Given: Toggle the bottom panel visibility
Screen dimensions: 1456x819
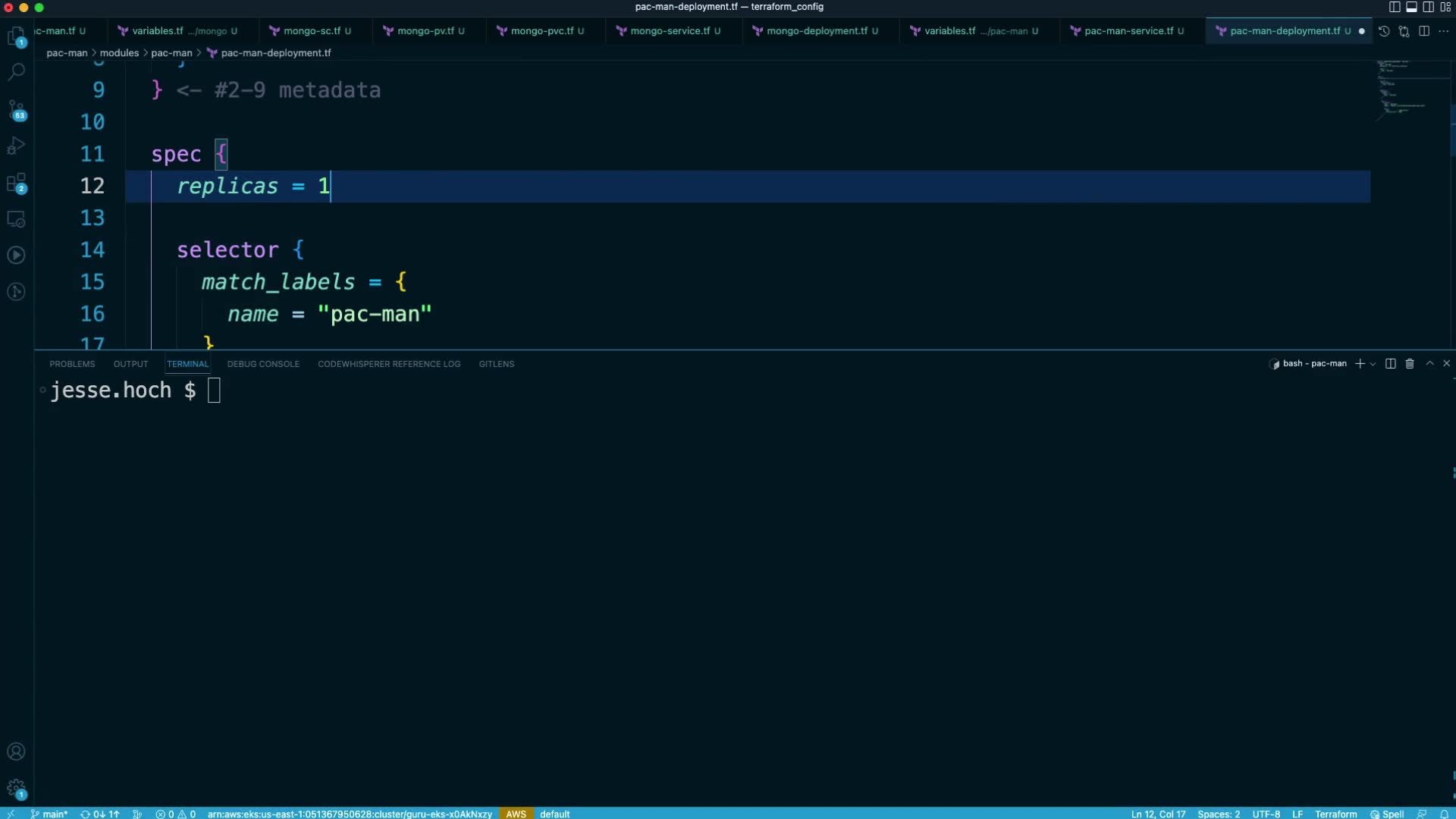Looking at the screenshot, I should (x=1411, y=7).
